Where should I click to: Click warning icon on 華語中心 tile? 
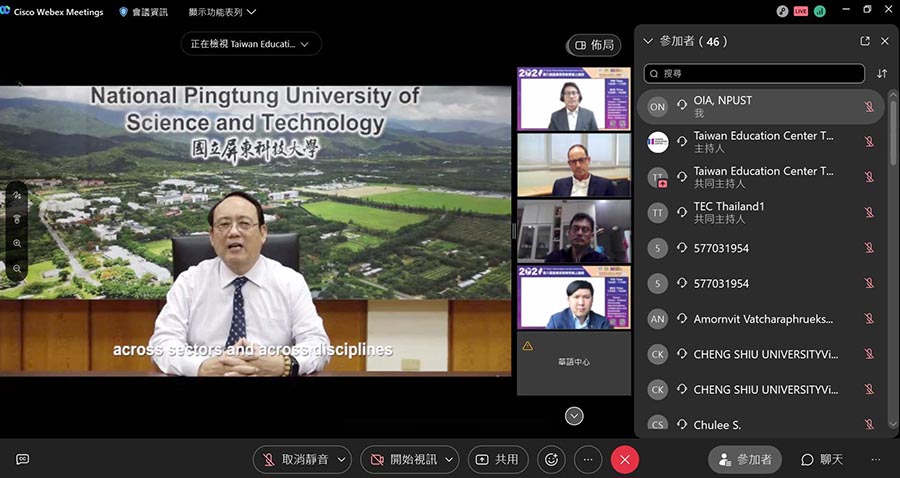click(527, 345)
